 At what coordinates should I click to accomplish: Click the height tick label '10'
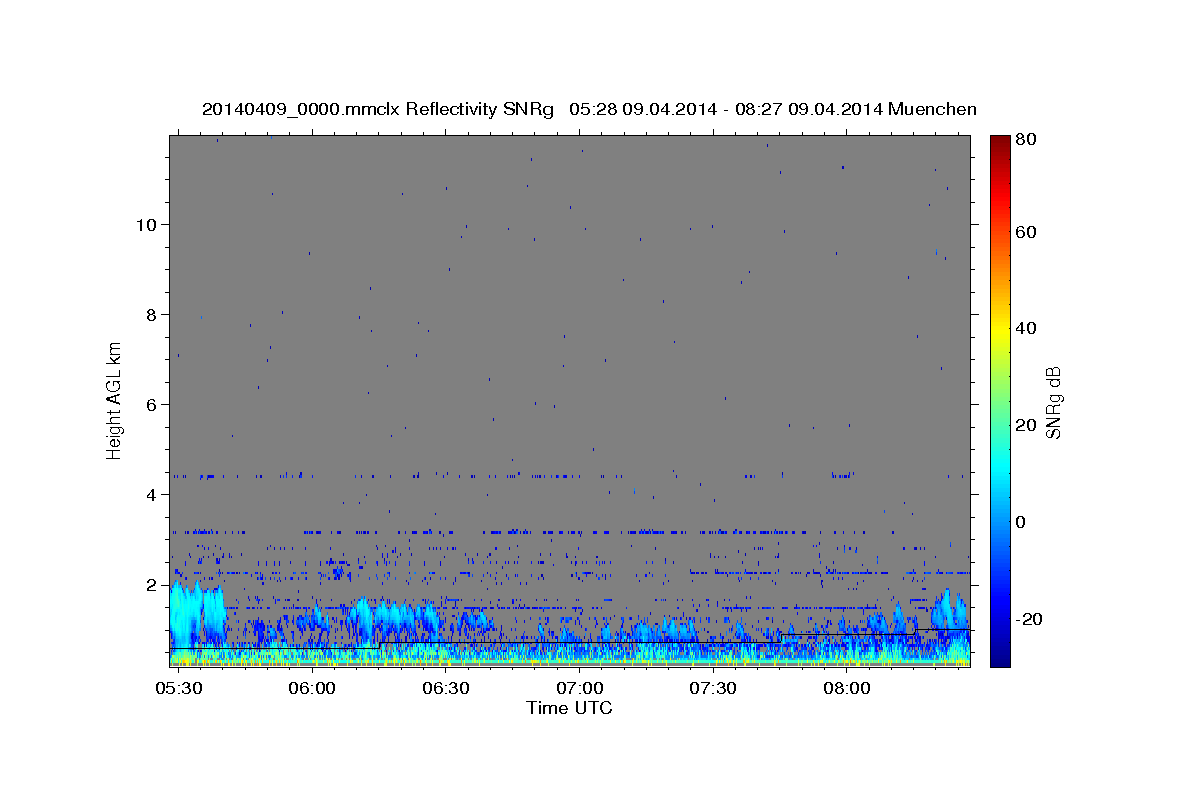pos(146,225)
